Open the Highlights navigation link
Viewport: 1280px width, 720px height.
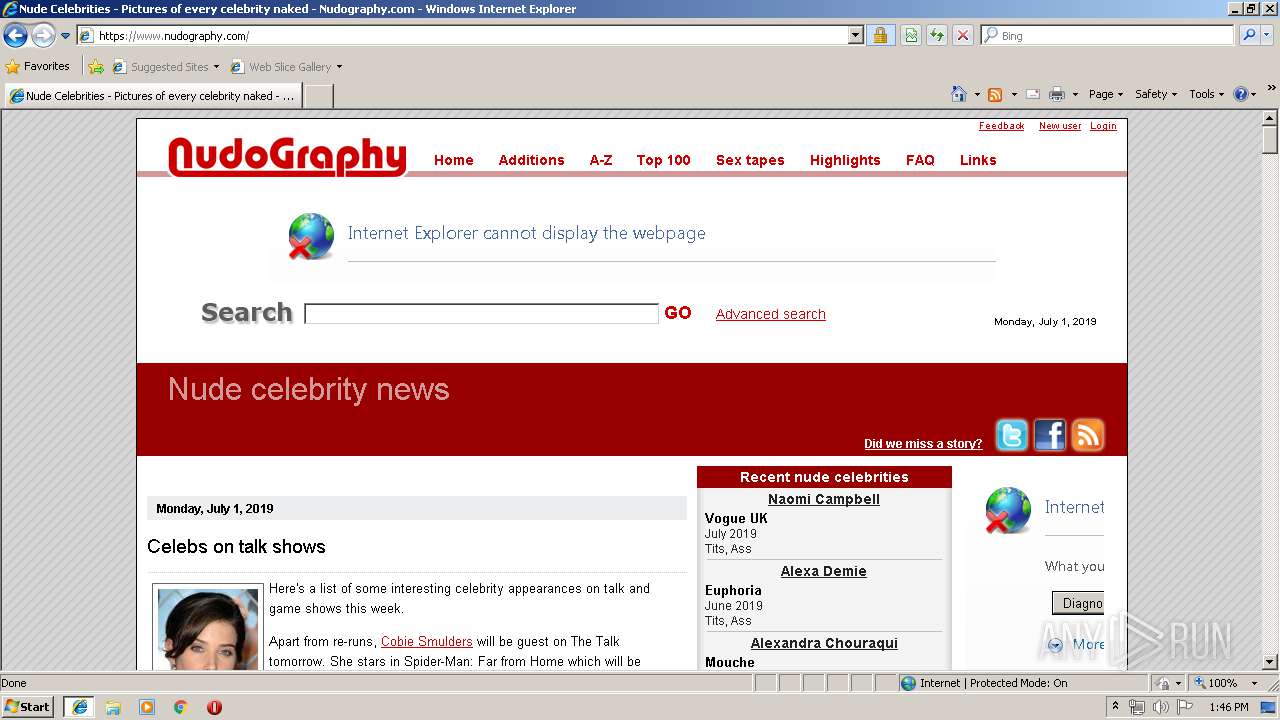point(845,160)
